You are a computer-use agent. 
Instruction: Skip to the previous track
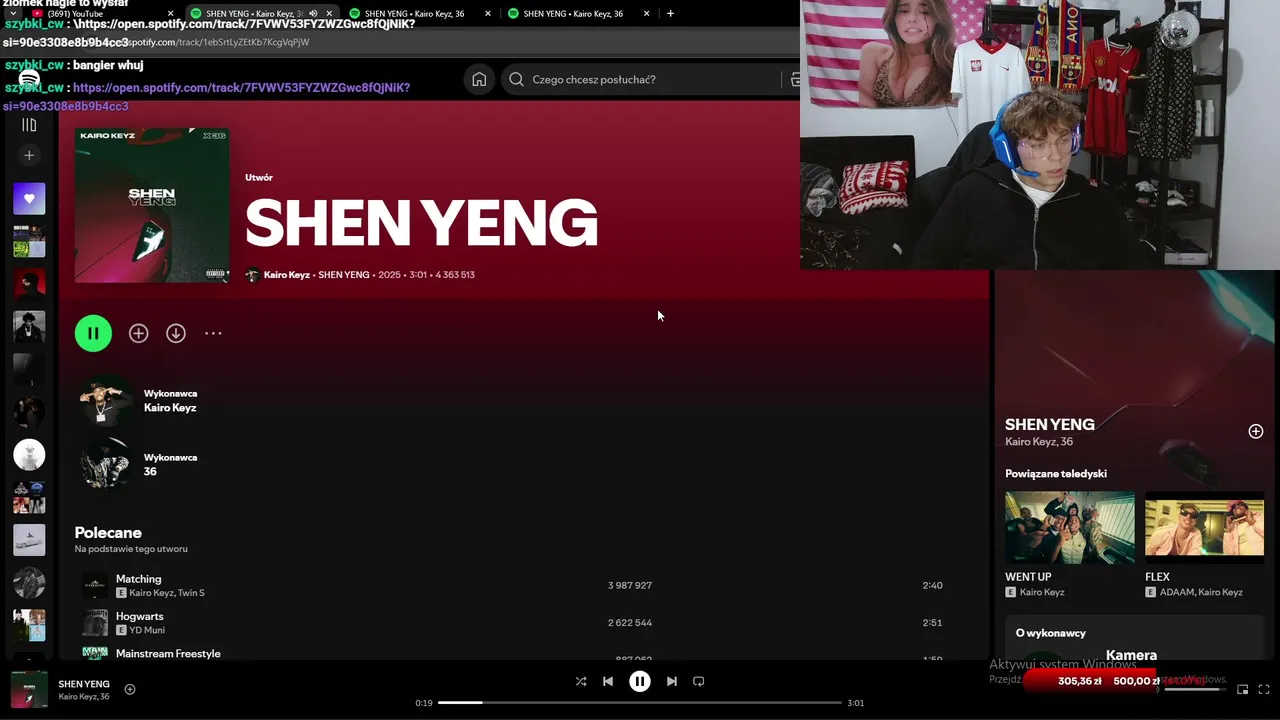pyautogui.click(x=607, y=681)
